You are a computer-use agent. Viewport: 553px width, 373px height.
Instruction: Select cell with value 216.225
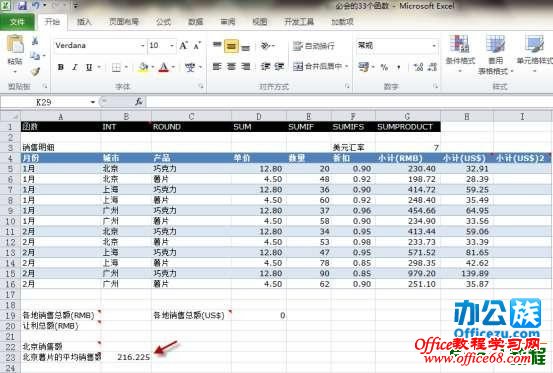click(126, 357)
